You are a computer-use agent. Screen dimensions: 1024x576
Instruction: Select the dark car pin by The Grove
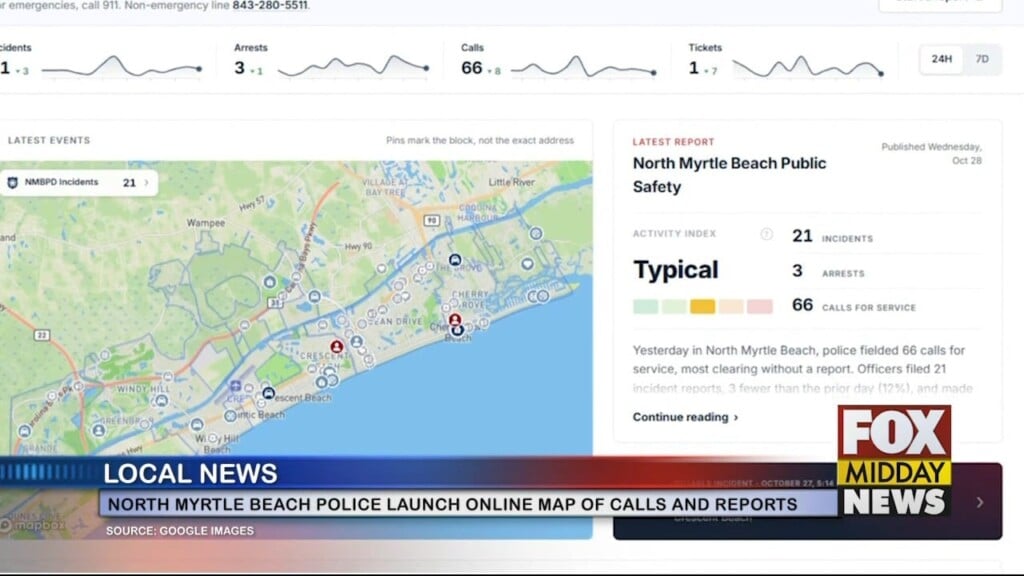click(x=455, y=260)
